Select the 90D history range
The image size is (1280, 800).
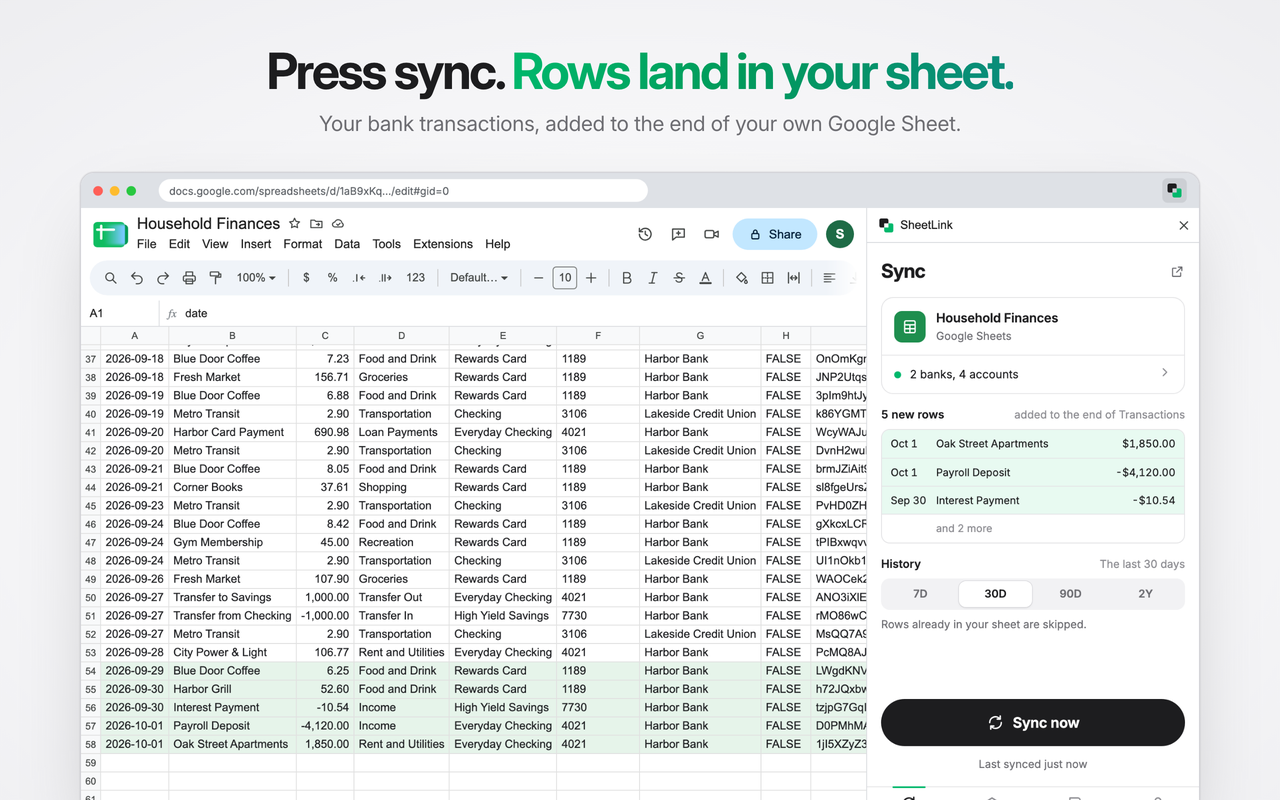(x=1070, y=594)
